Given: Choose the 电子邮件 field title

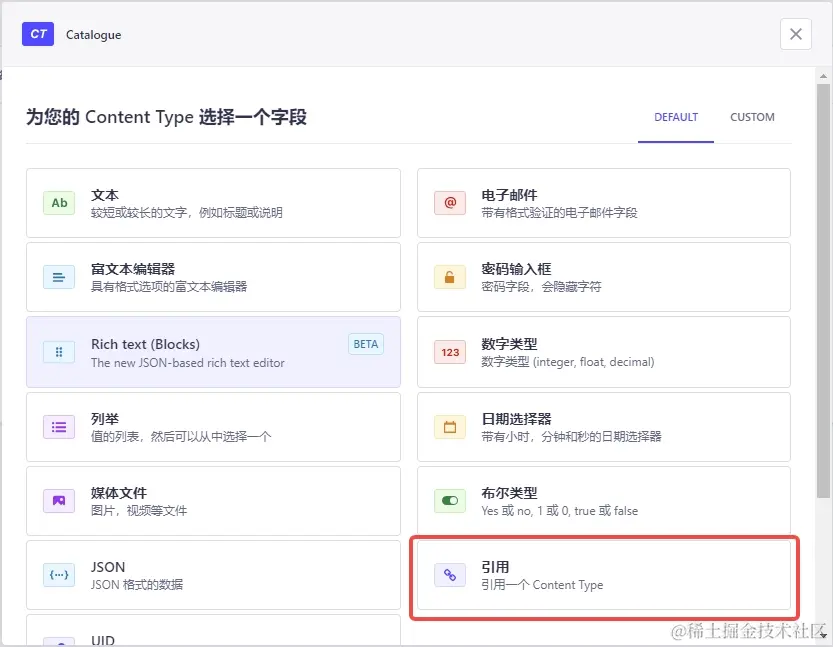Looking at the screenshot, I should pos(509,195).
